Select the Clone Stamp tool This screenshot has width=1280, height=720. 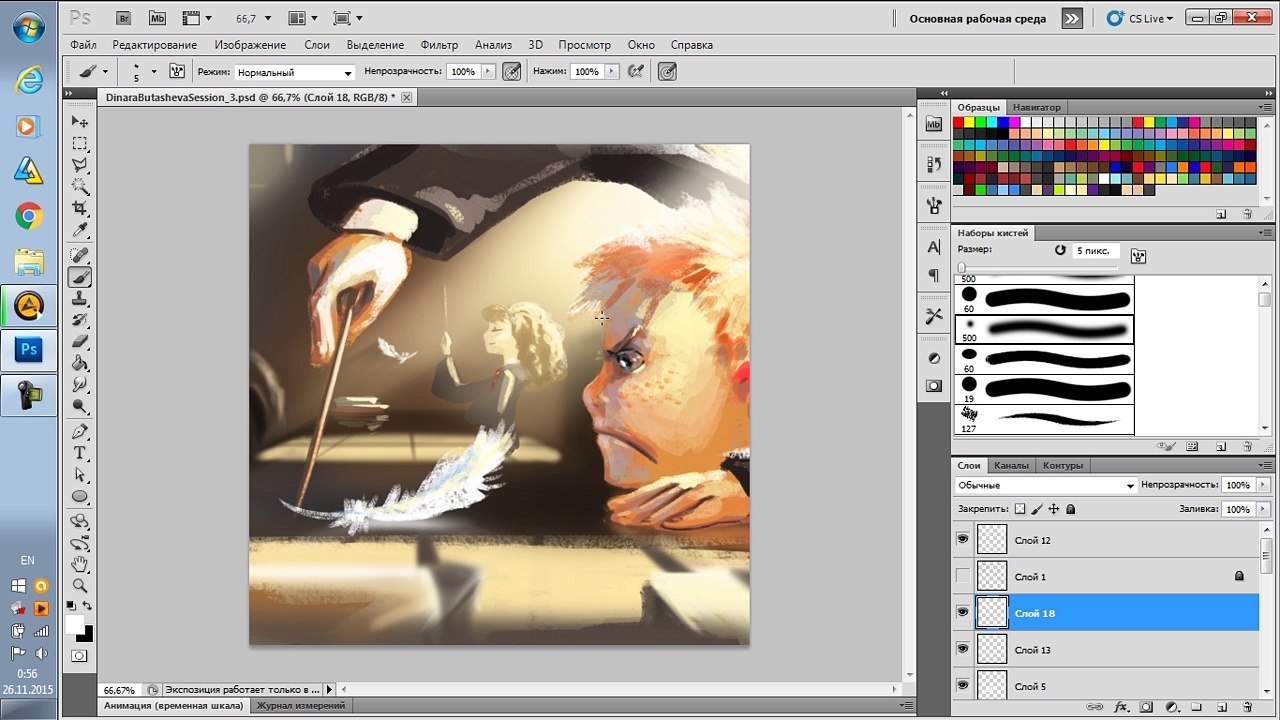coord(80,299)
